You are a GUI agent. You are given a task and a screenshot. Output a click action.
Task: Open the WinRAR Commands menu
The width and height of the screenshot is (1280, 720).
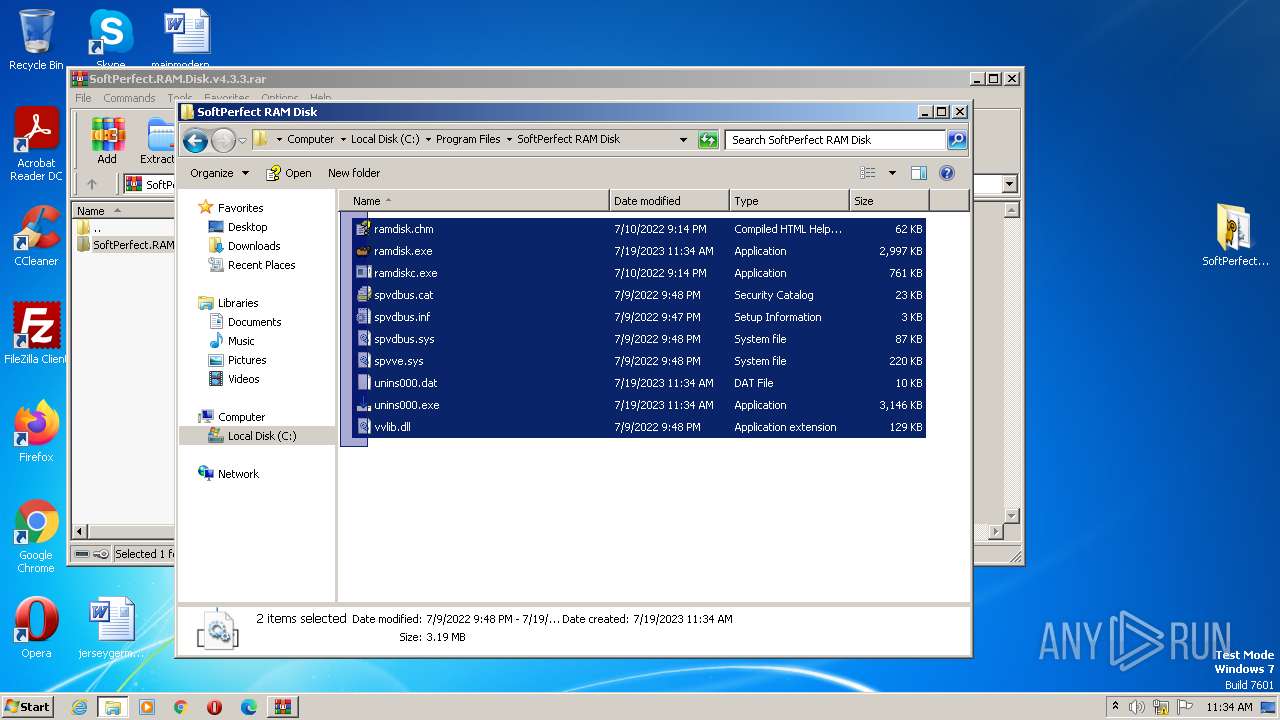[x=129, y=98]
